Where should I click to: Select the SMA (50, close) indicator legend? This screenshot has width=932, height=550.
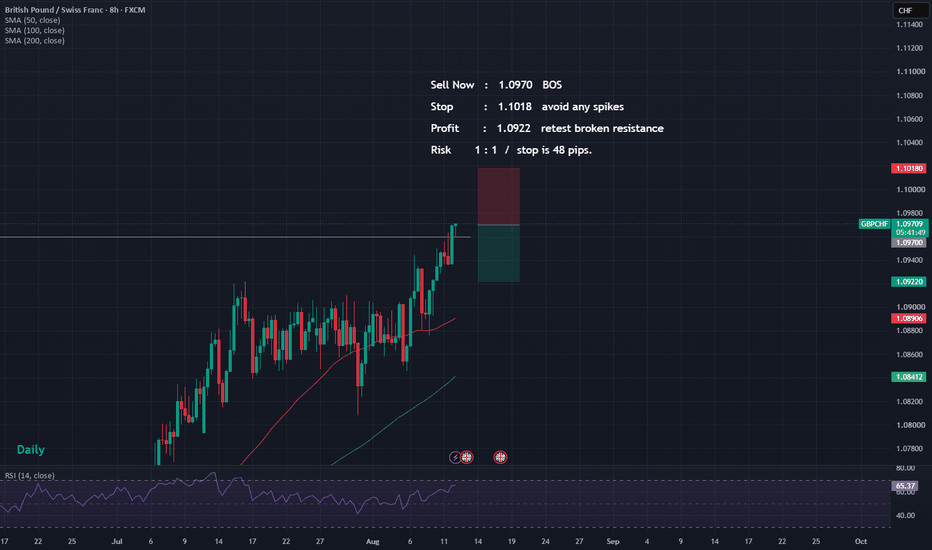[33, 20]
